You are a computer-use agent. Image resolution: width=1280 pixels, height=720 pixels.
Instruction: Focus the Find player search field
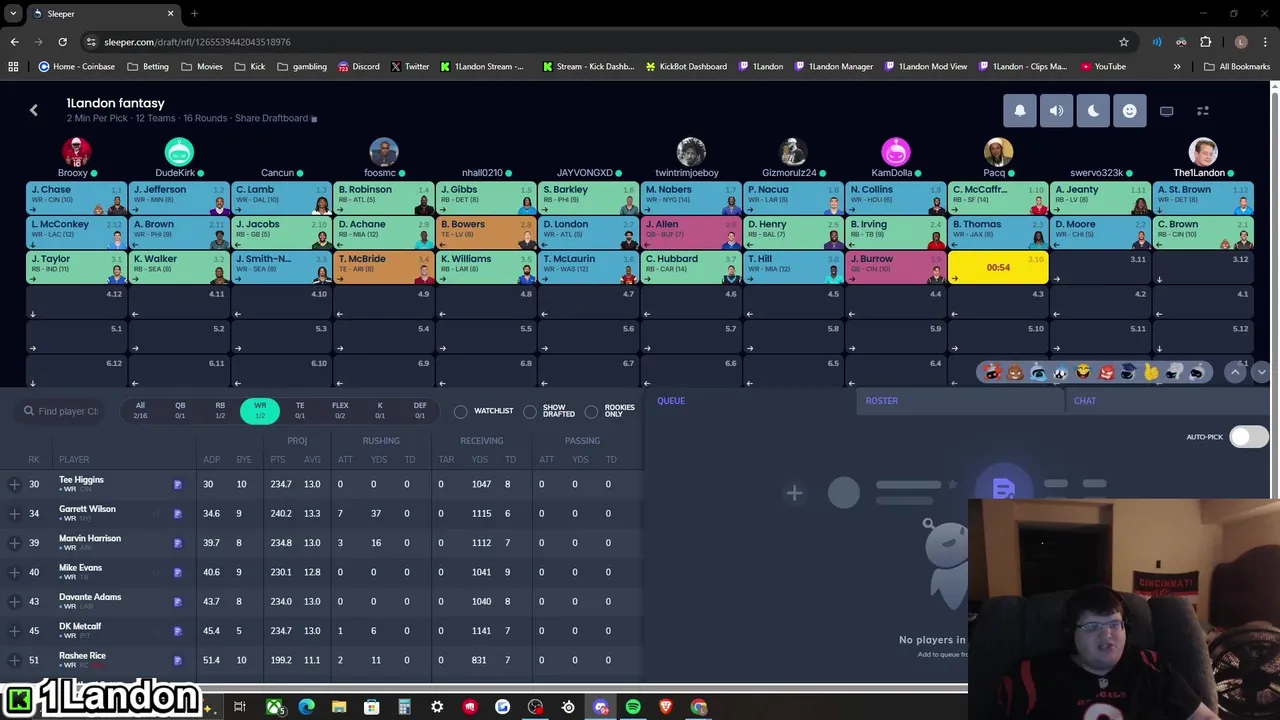(61, 411)
